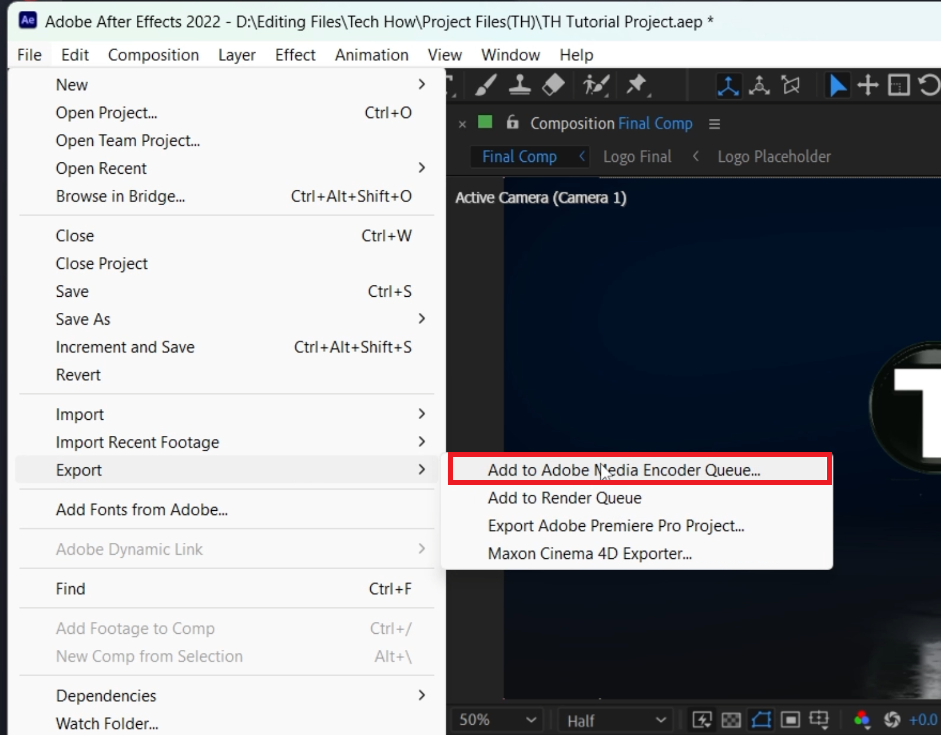Select the Clone Stamp tool
Screen dimensions: 941x735
pyautogui.click(x=519, y=85)
